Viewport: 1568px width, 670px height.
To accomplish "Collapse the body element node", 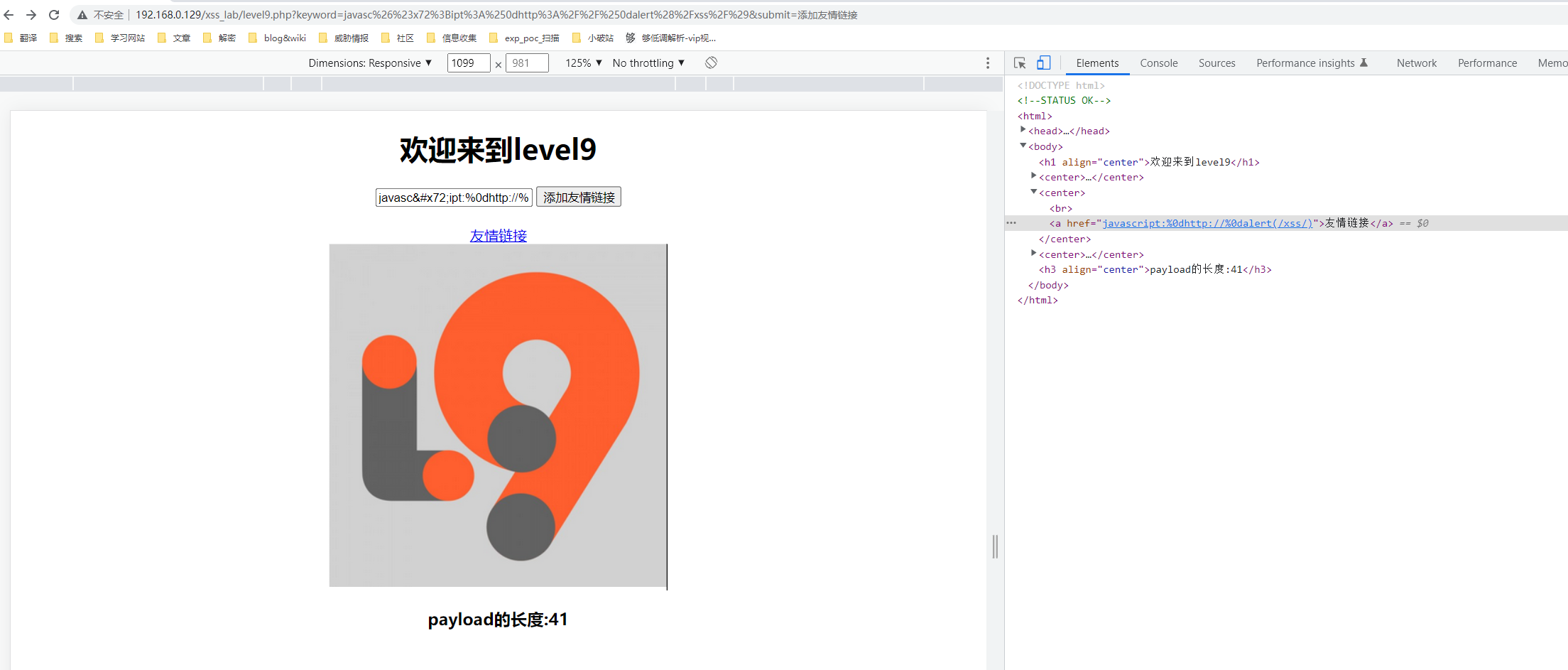I will 1023,146.
